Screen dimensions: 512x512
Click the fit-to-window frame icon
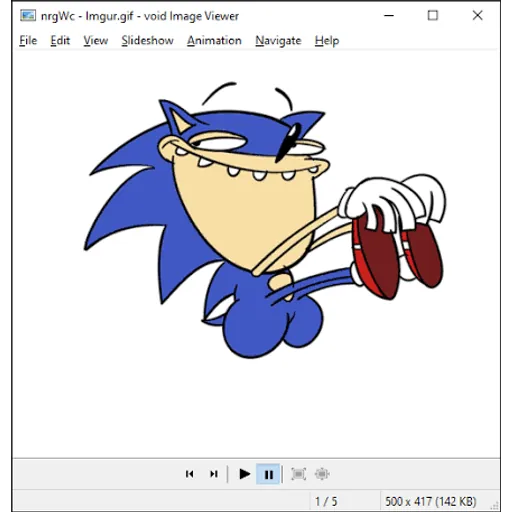click(298, 474)
